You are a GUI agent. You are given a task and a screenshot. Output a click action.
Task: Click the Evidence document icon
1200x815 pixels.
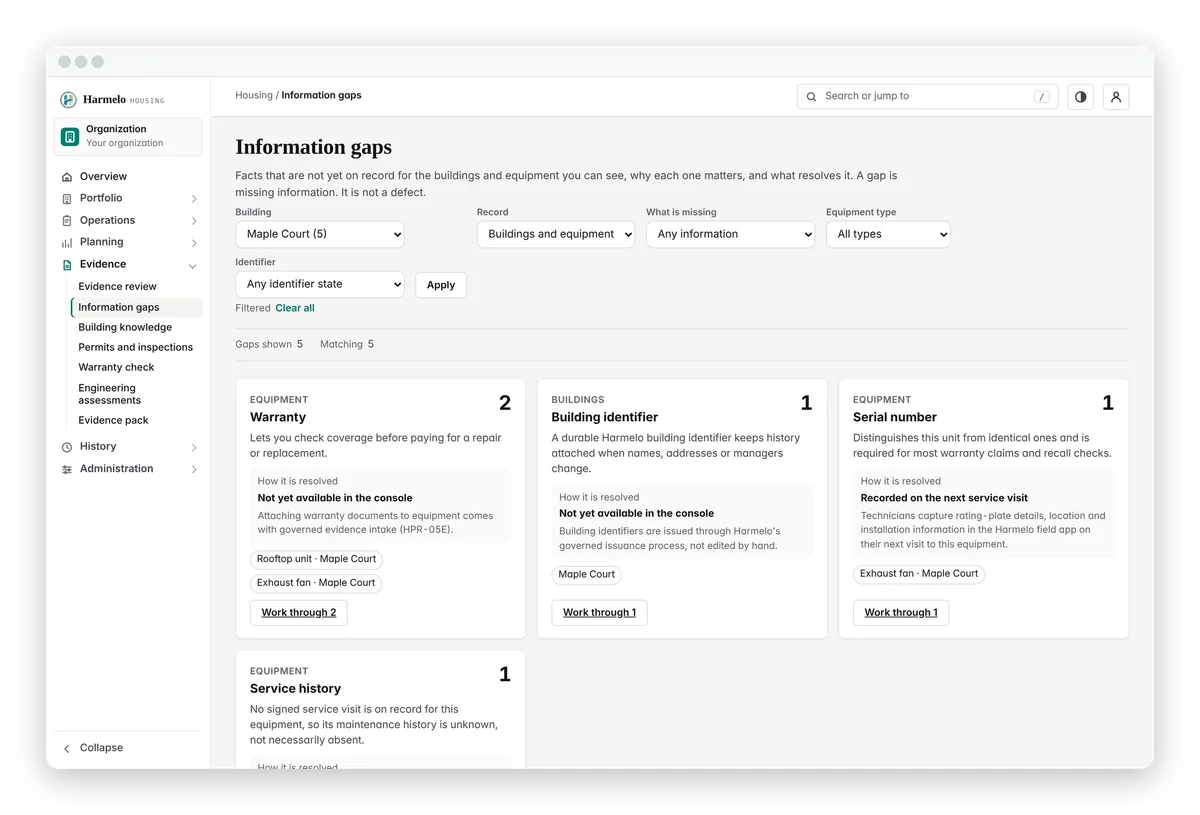(x=67, y=265)
